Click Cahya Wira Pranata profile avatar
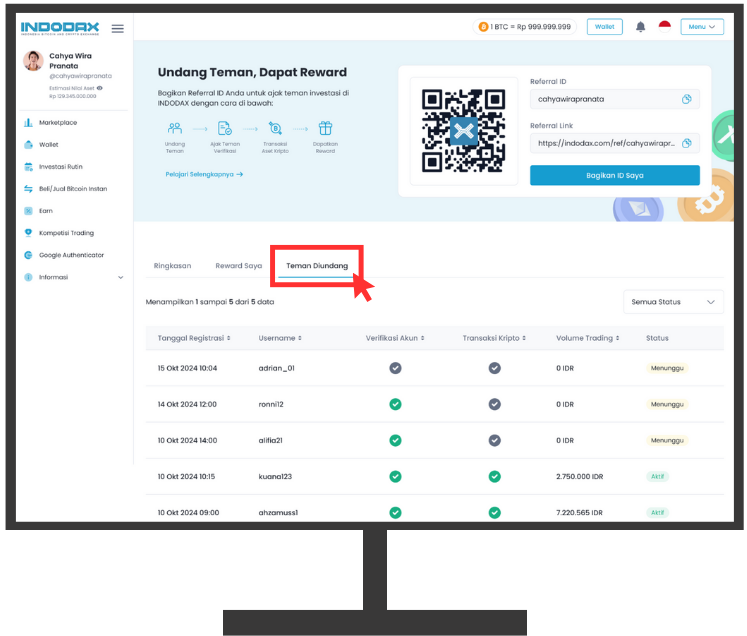Viewport: 747px width, 636px height. [x=33, y=61]
